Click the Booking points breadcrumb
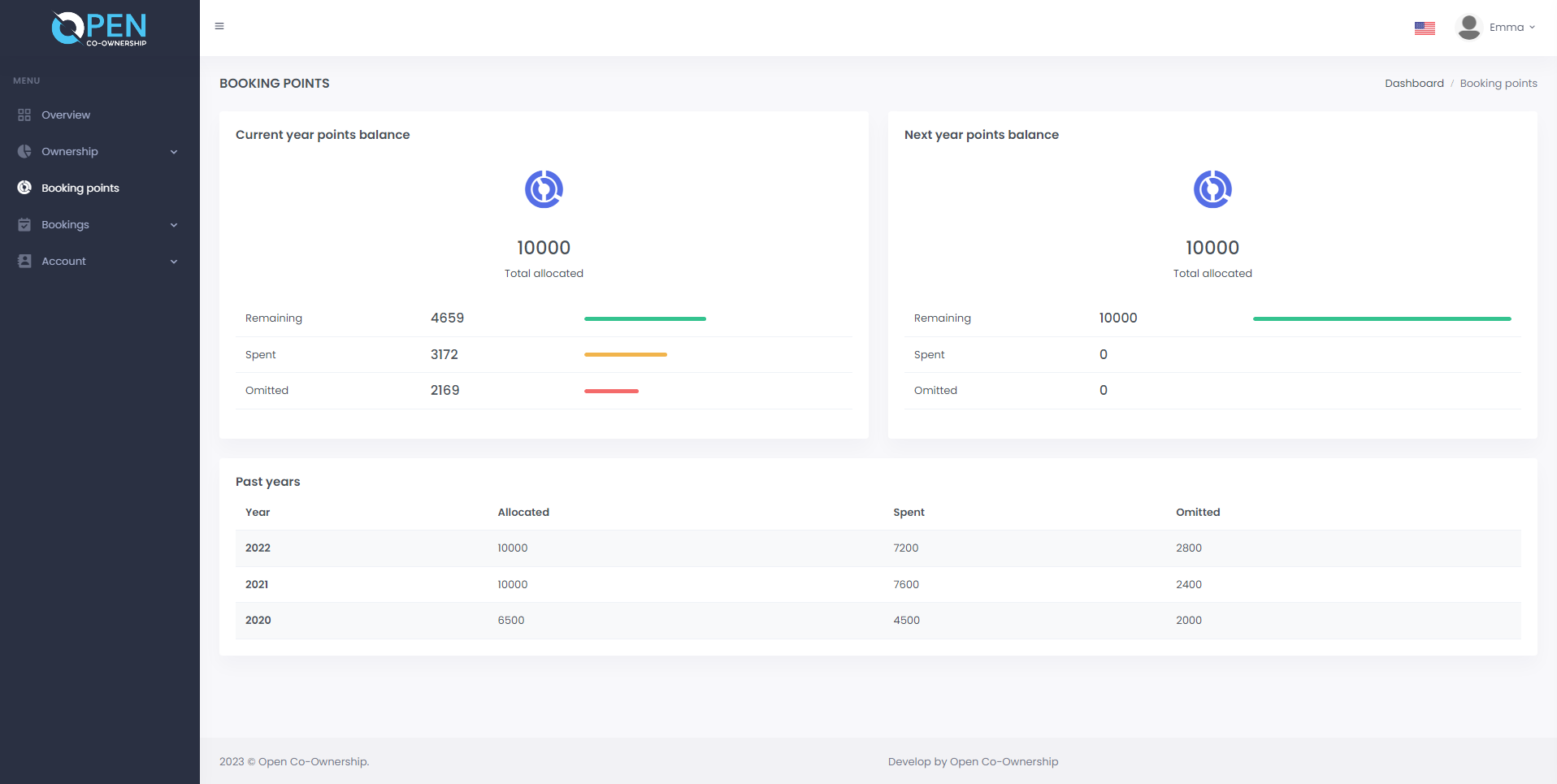 click(1498, 84)
